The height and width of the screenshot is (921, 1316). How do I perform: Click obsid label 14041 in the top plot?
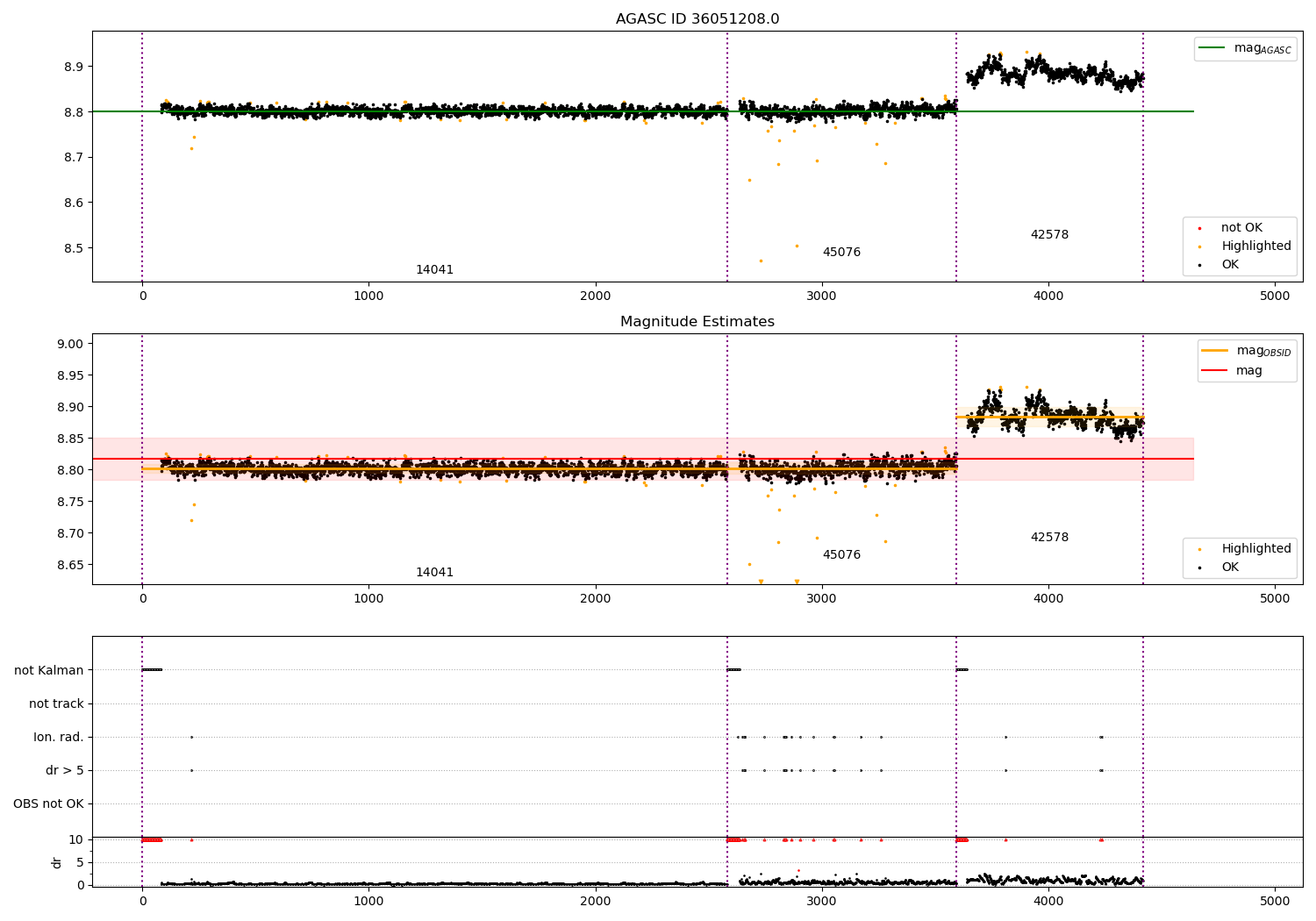[434, 270]
